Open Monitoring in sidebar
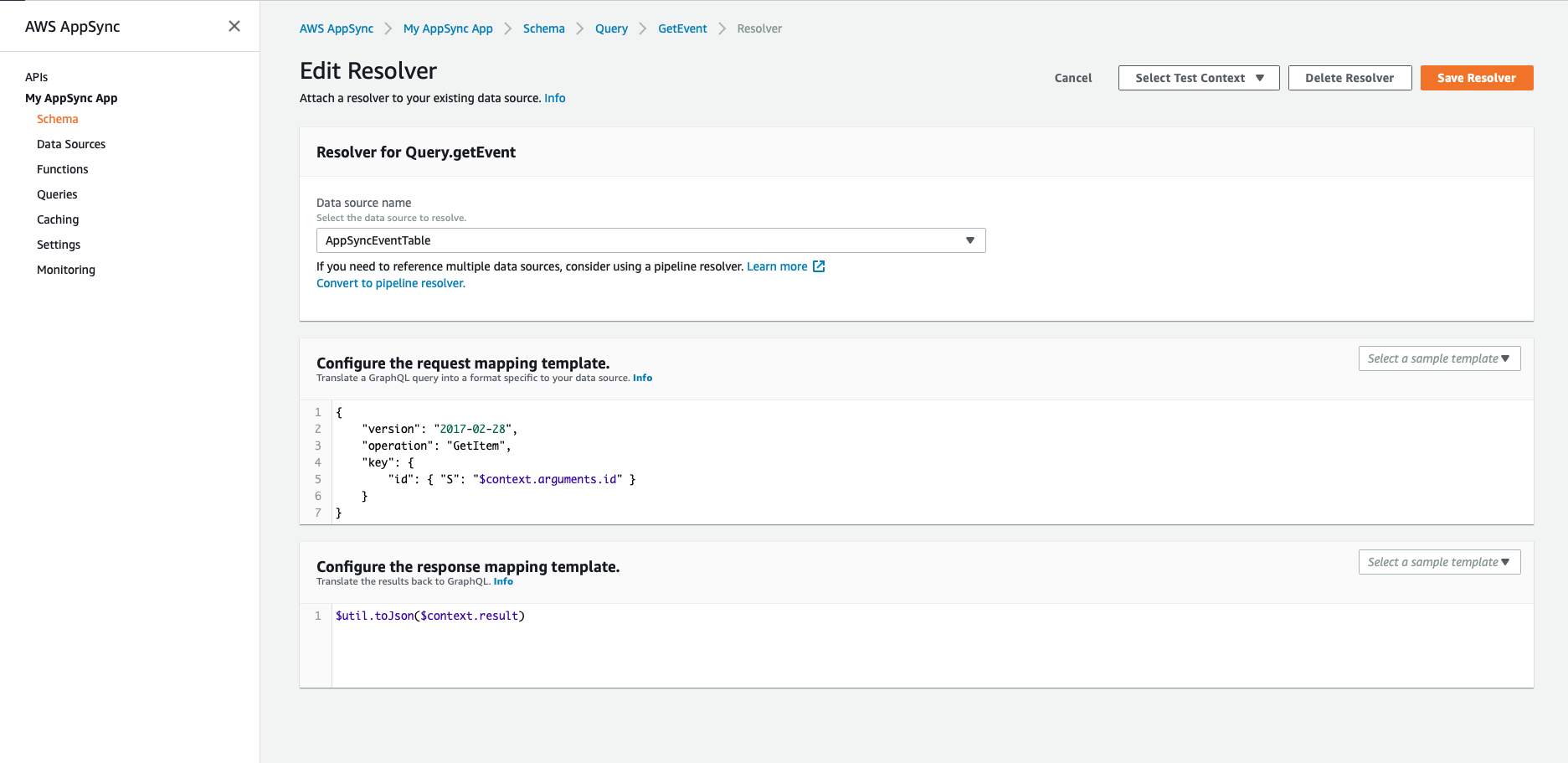 66,270
